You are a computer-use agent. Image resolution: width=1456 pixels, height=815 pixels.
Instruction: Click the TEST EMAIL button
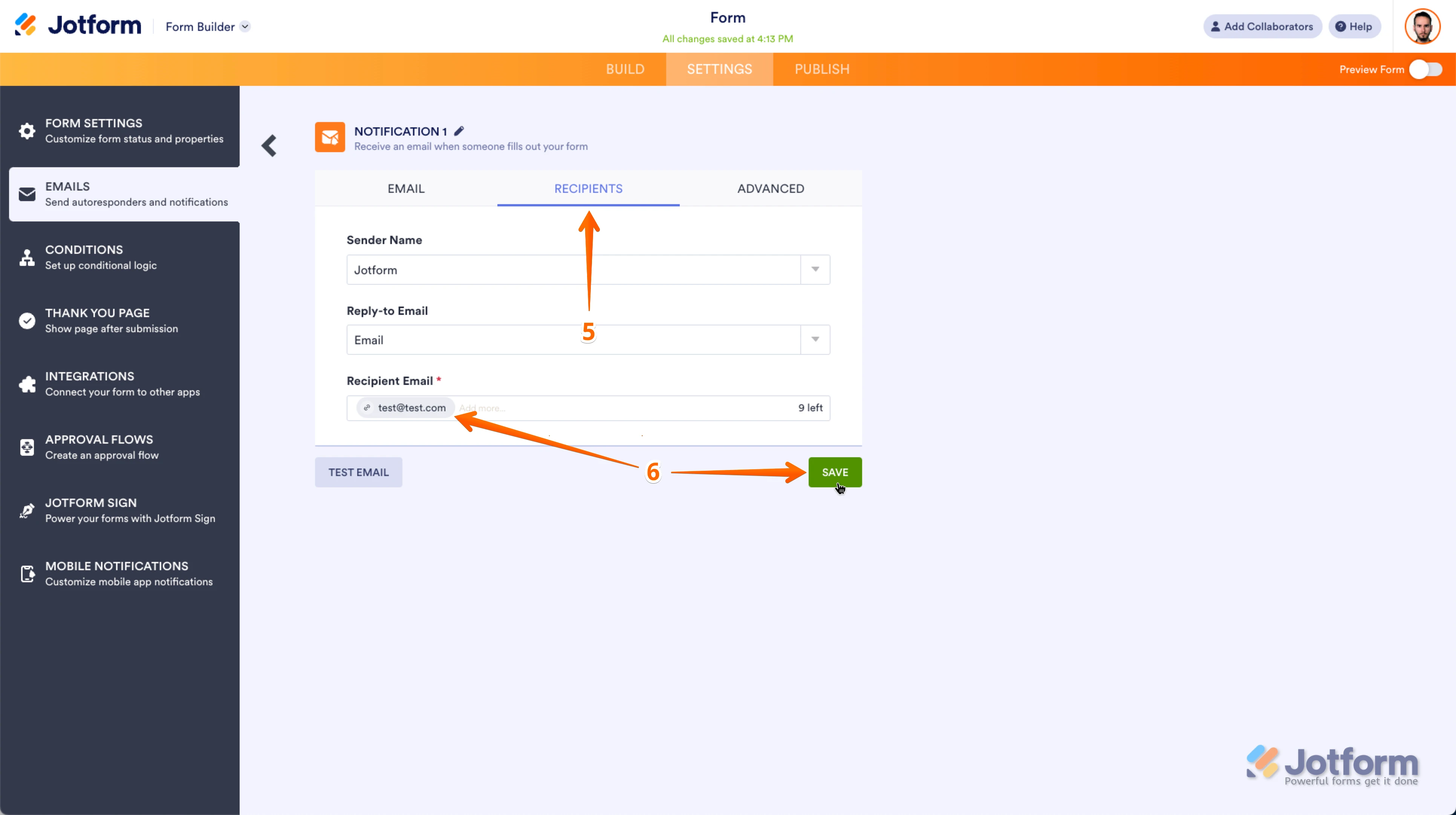[x=358, y=472]
